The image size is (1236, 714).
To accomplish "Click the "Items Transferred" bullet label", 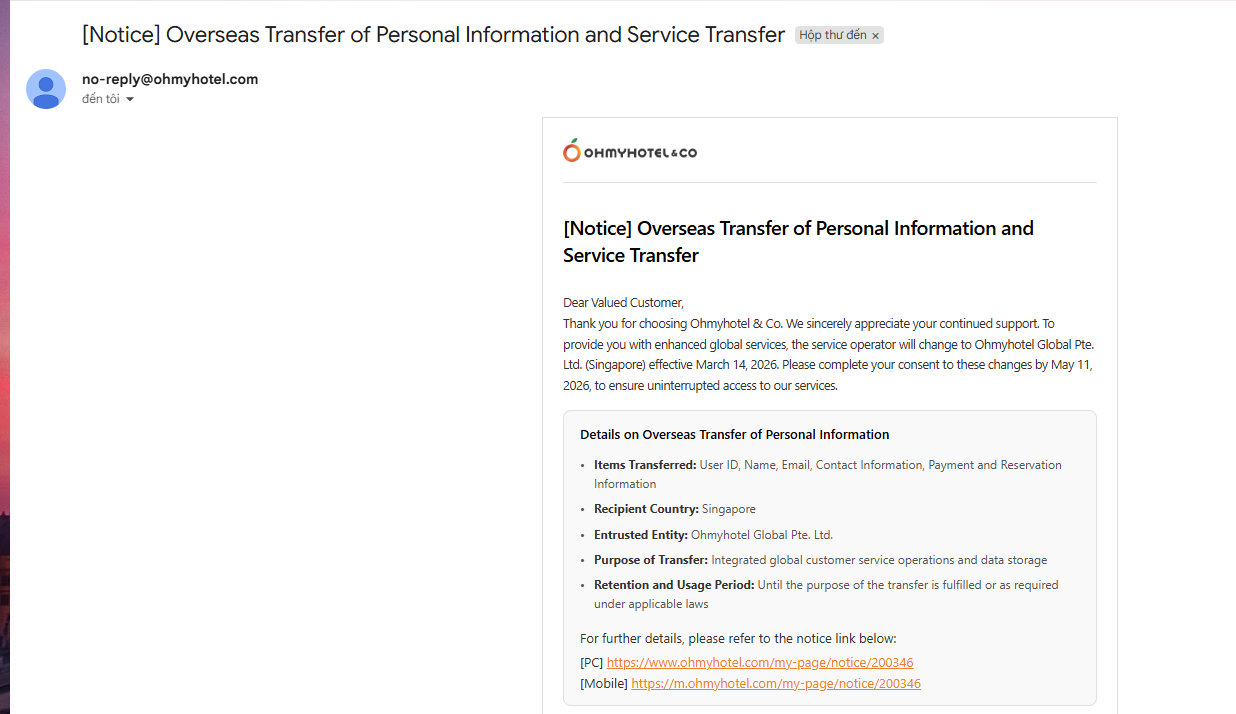I will (644, 465).
